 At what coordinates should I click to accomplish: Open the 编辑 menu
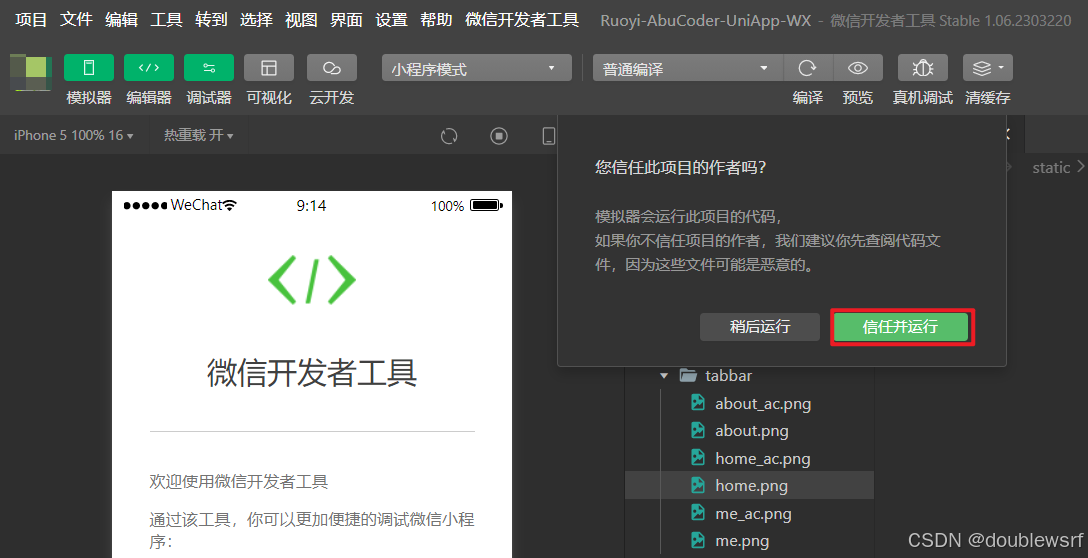tap(121, 19)
